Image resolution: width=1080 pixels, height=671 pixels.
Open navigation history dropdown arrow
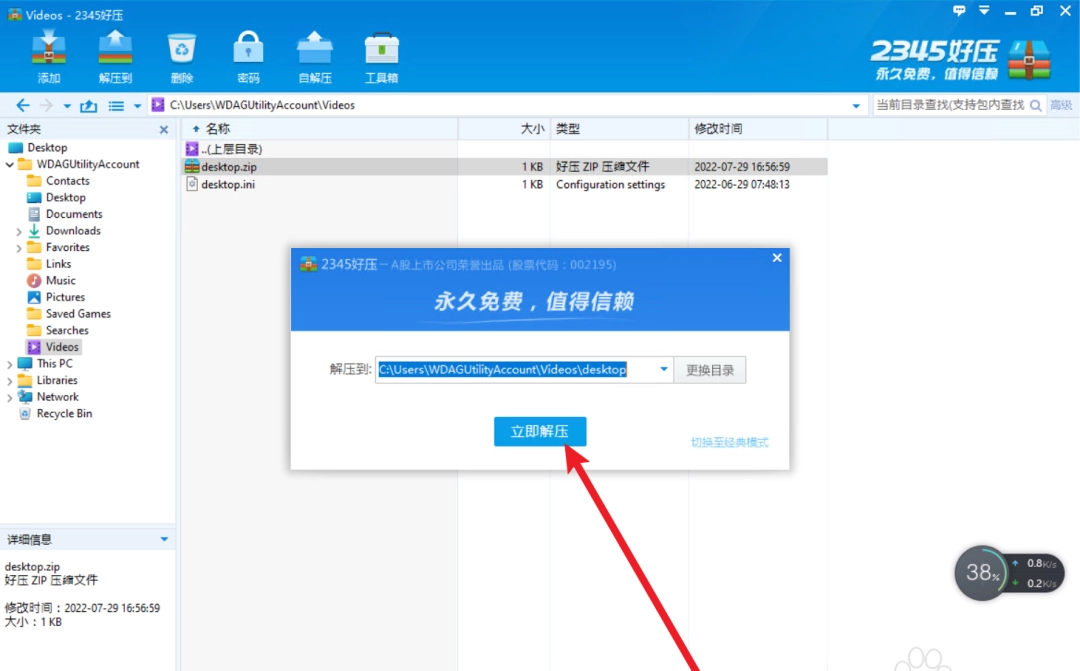67,106
